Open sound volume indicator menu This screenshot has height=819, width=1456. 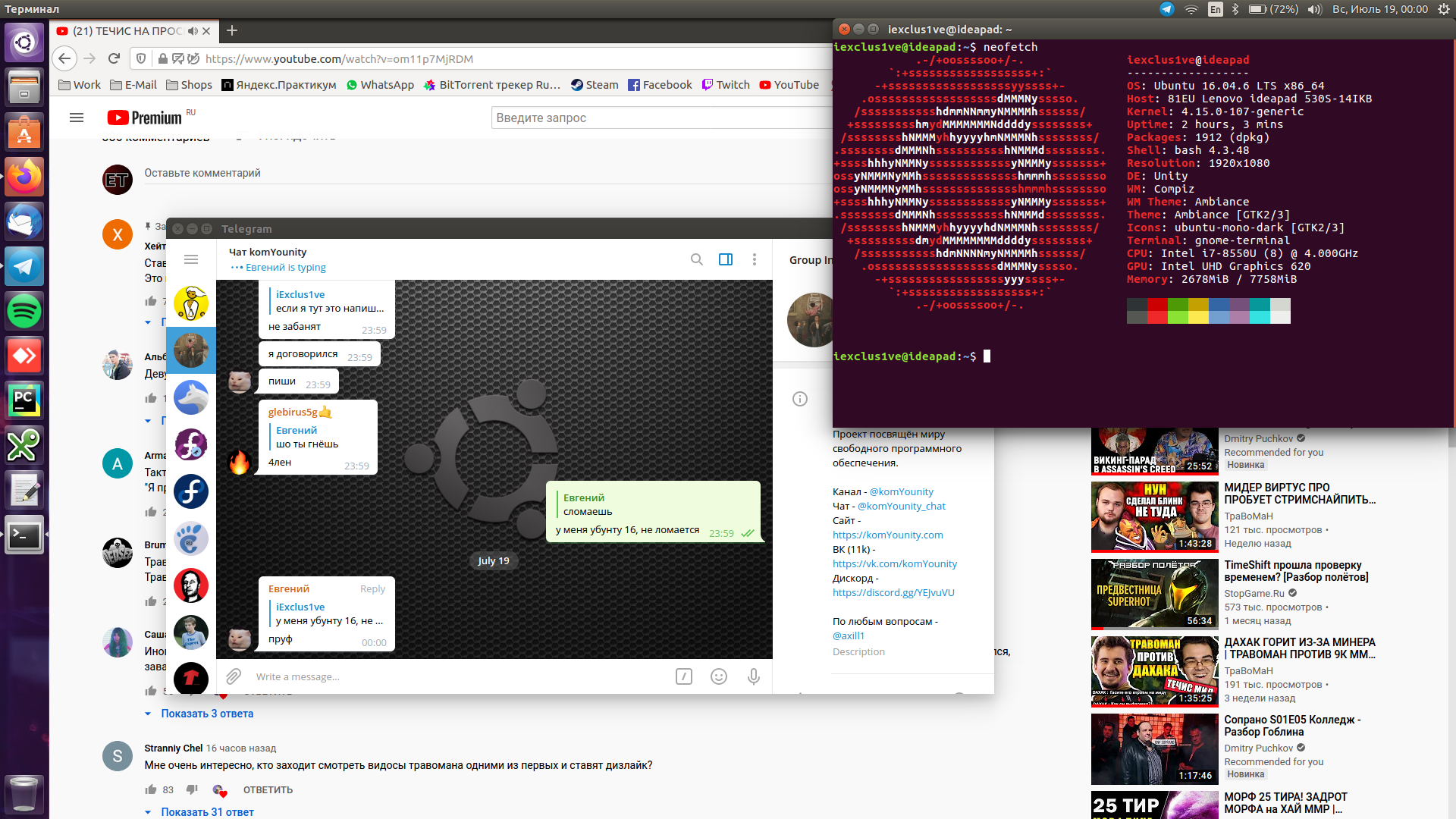pos(1315,9)
